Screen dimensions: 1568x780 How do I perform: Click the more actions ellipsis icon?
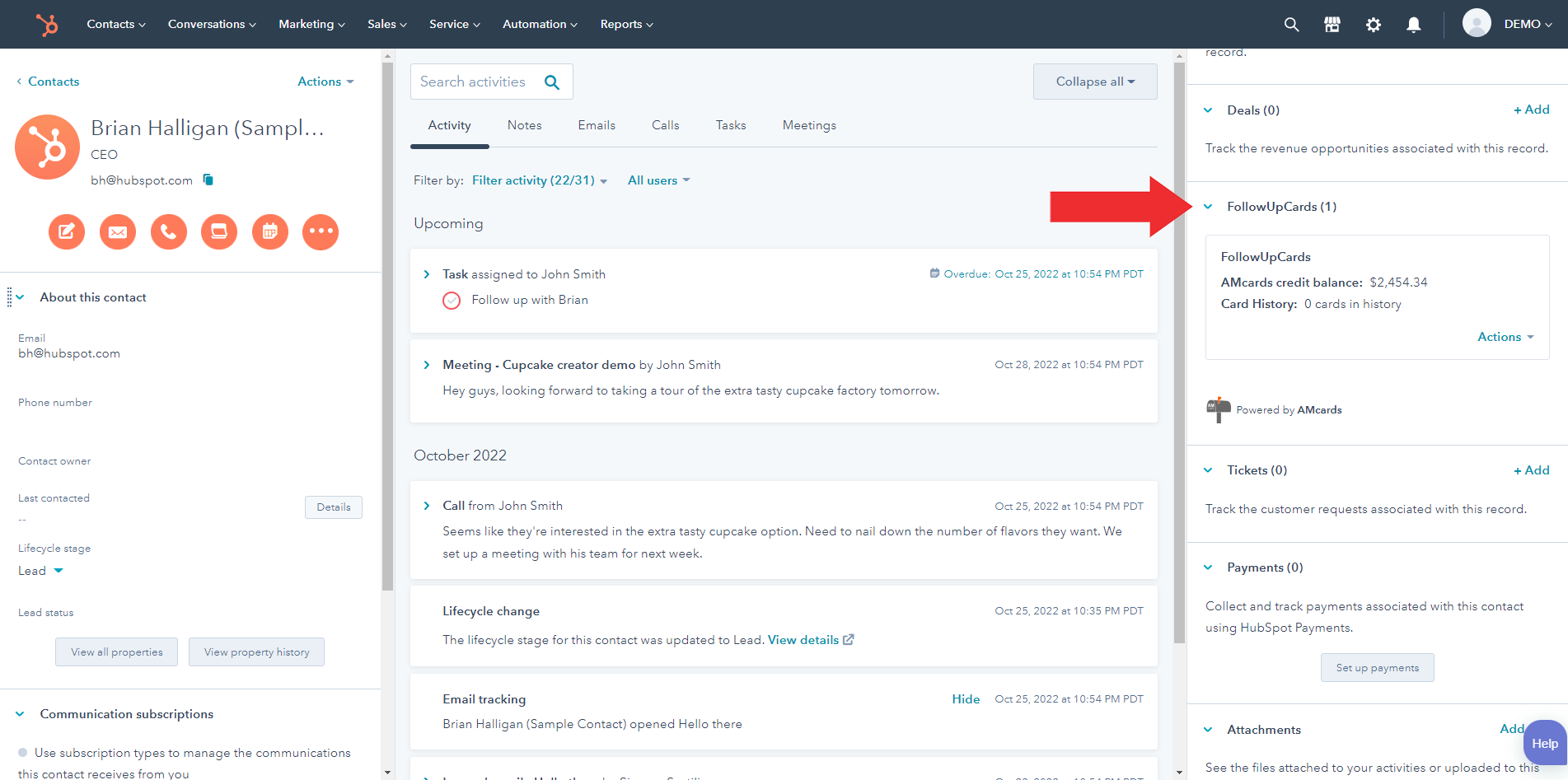pyautogui.click(x=321, y=231)
